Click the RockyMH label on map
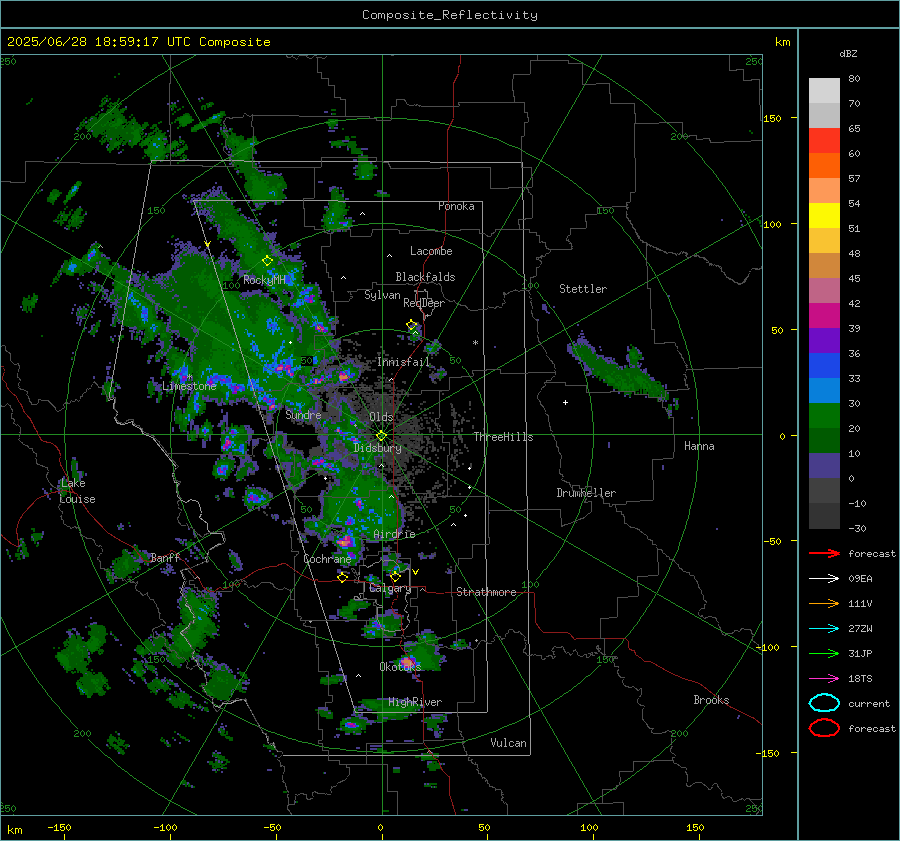This screenshot has height=841, width=900. click(x=264, y=280)
